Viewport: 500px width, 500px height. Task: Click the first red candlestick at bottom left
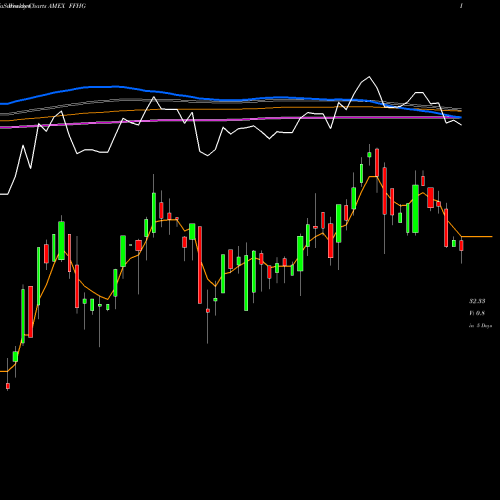tap(8, 386)
